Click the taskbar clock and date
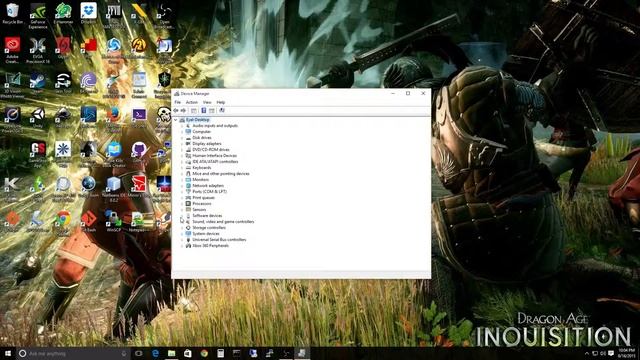The height and width of the screenshot is (360, 640). point(627,353)
